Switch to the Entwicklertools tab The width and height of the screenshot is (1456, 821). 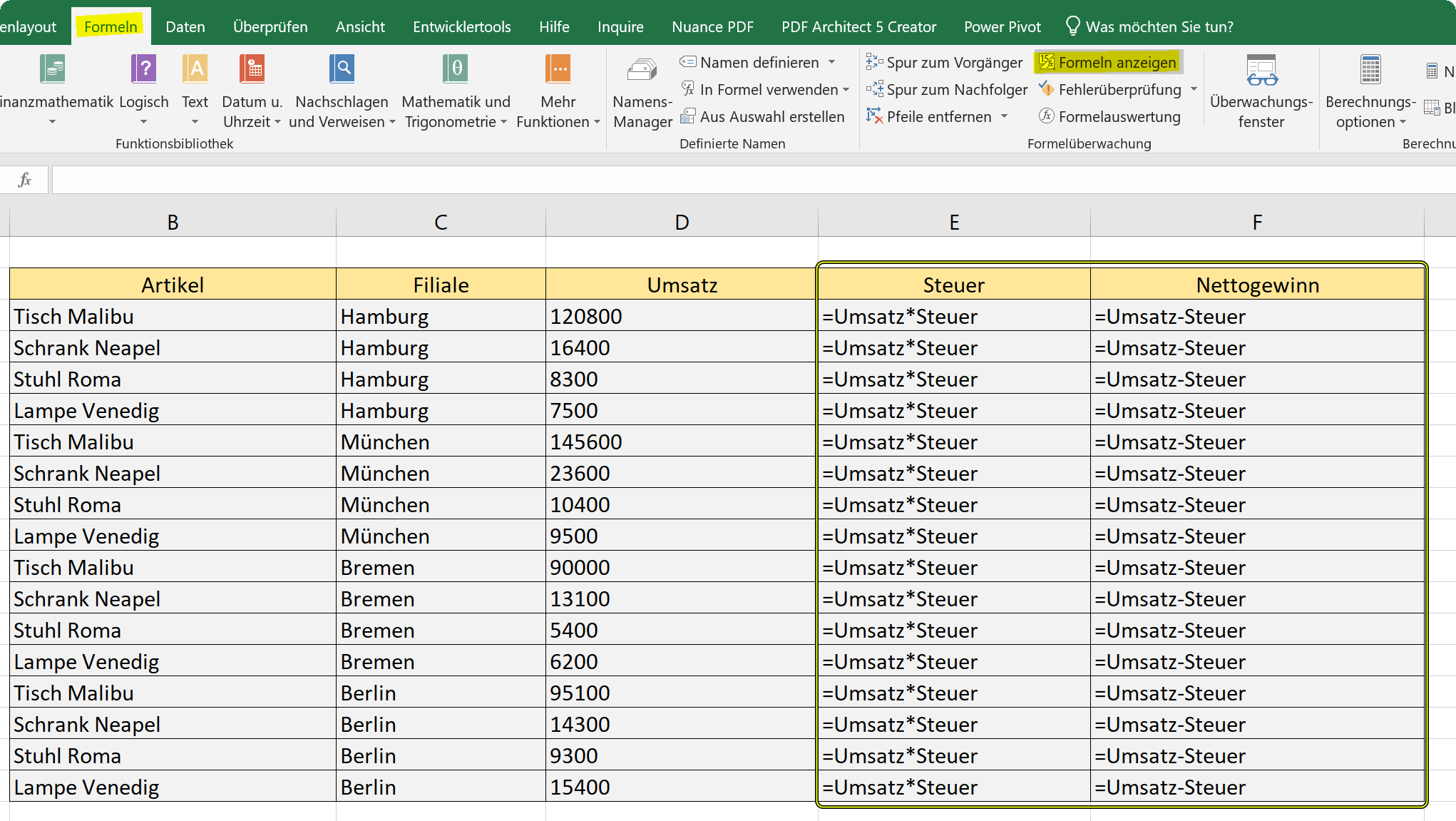click(462, 26)
